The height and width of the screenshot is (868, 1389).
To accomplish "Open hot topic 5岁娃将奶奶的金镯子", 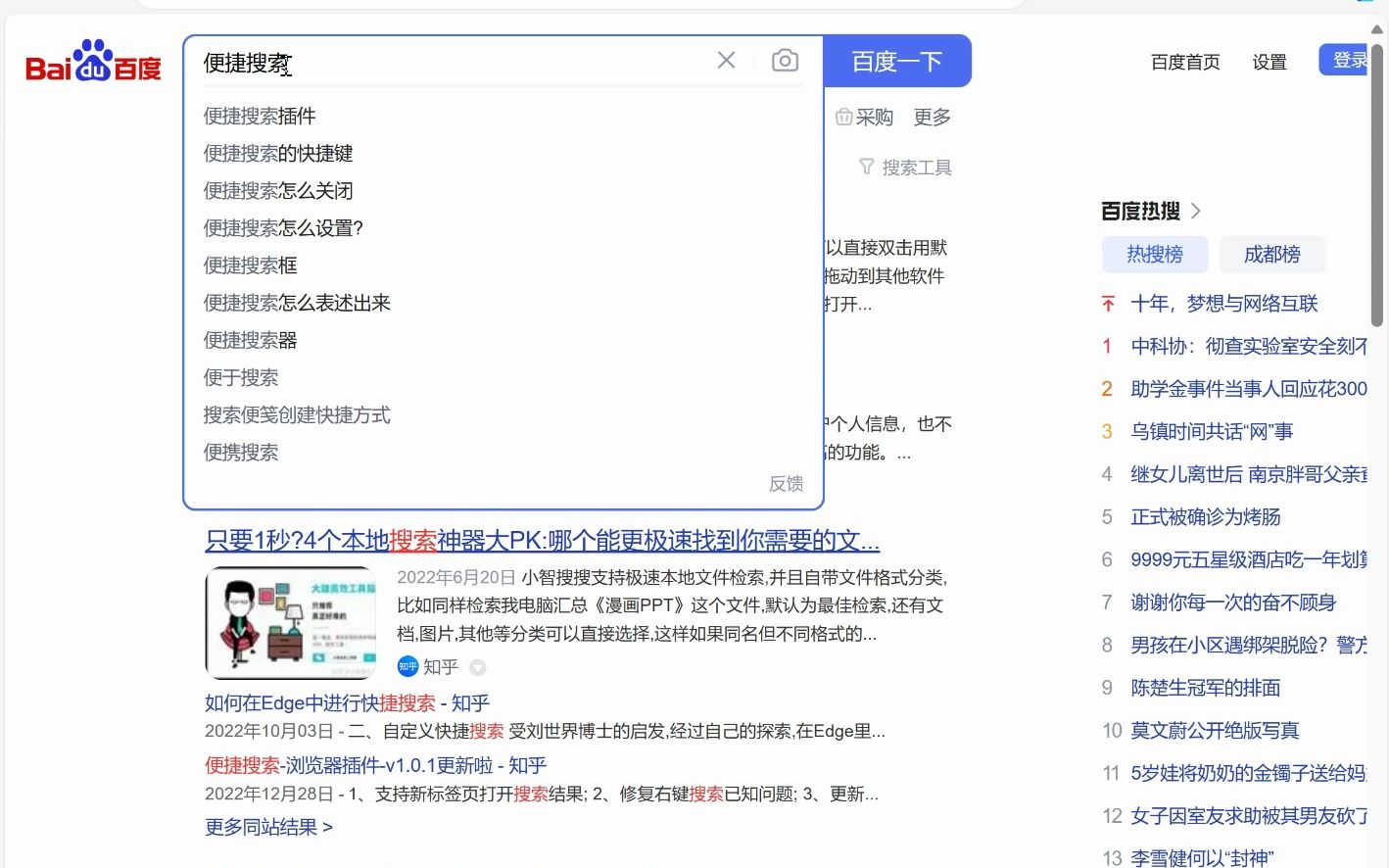I will pyautogui.click(x=1249, y=773).
